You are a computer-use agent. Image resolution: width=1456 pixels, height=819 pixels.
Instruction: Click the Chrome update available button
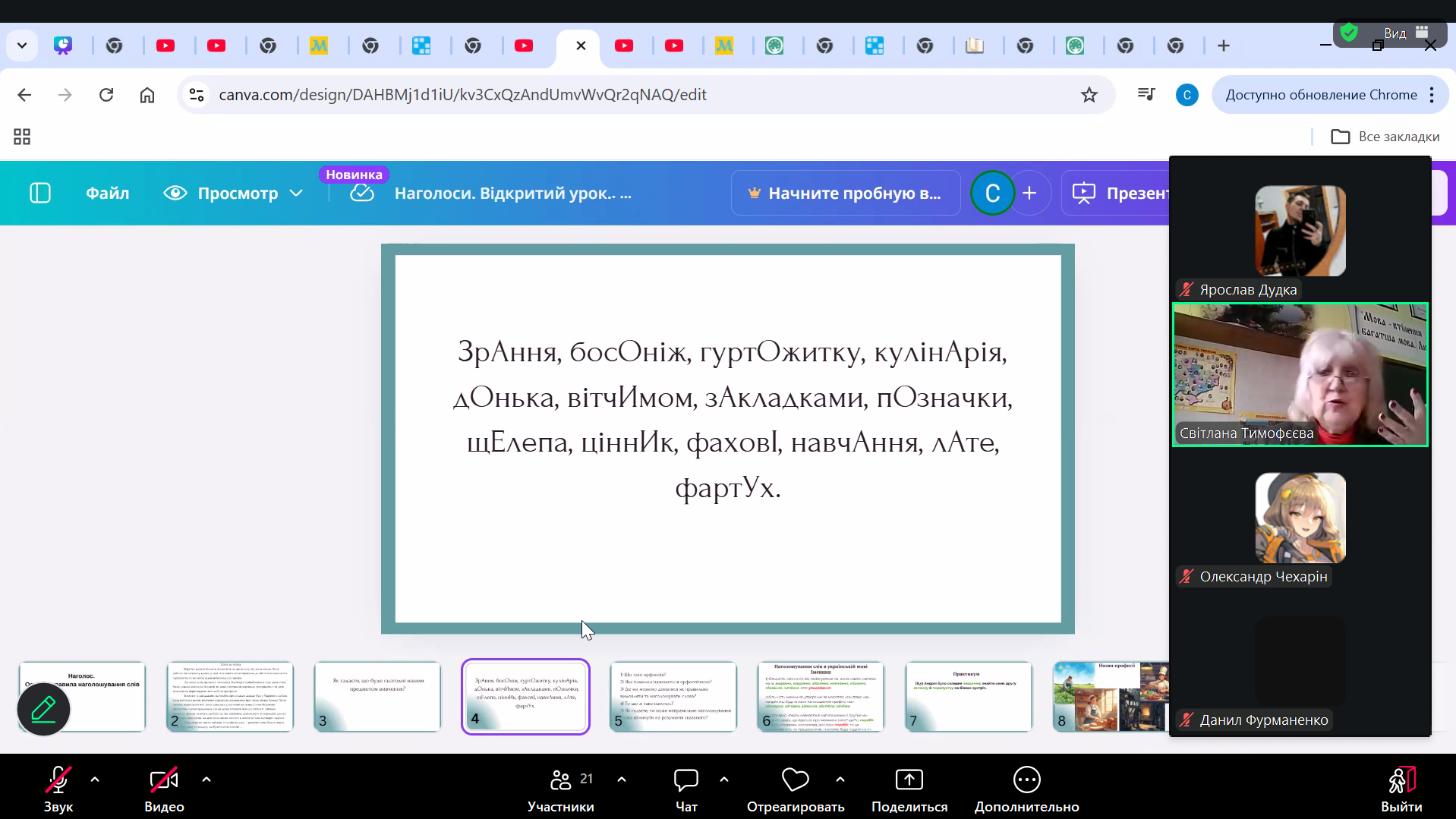click(x=1321, y=95)
